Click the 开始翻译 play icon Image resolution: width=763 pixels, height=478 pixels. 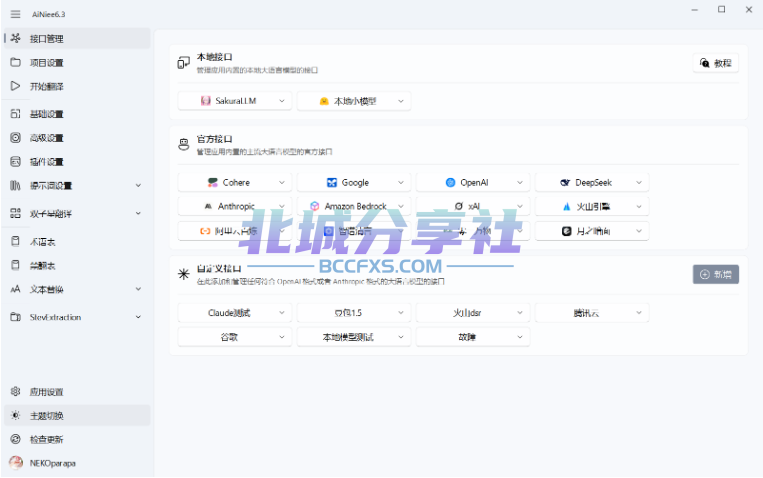[16, 86]
